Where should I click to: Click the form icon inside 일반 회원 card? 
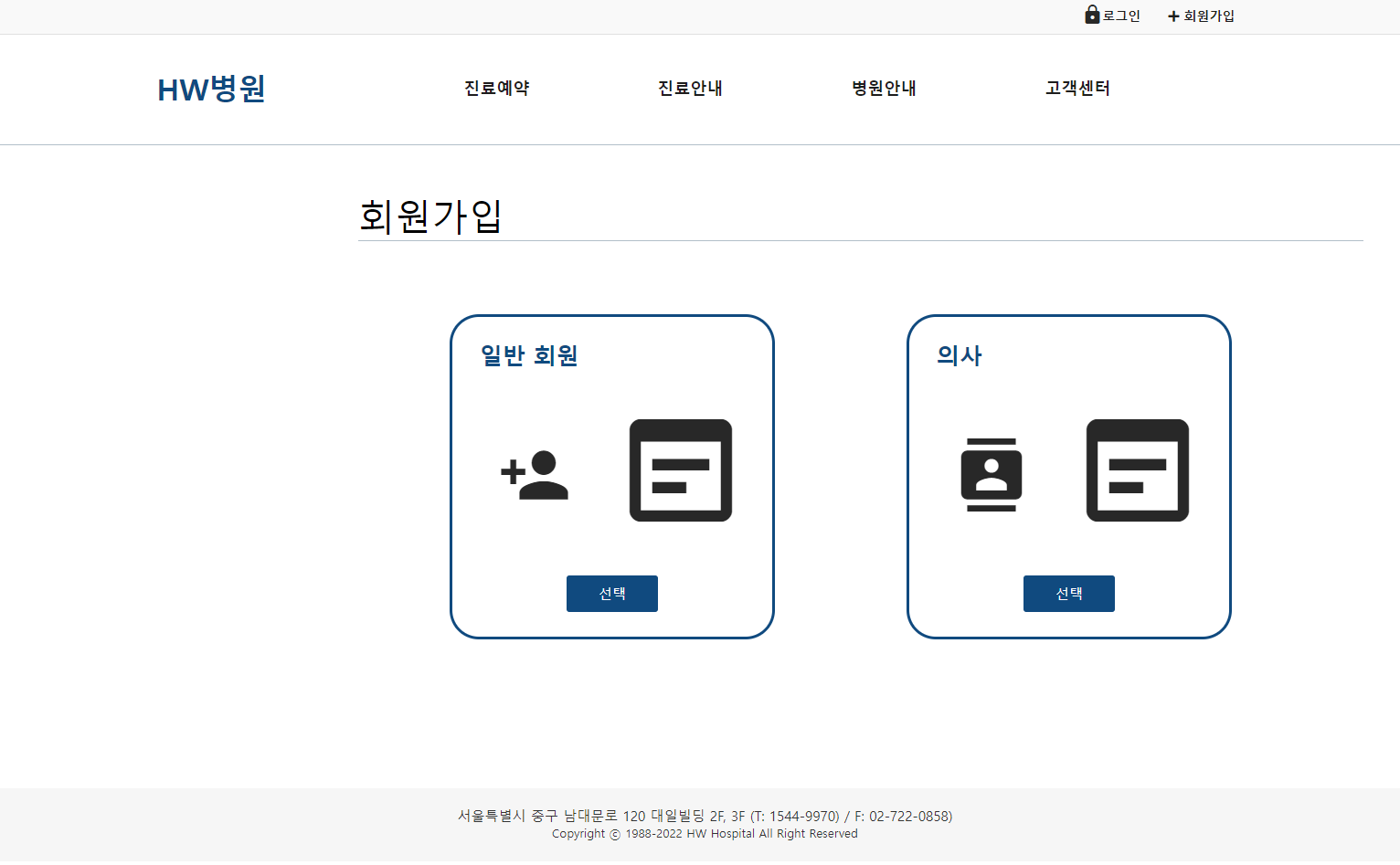pyautogui.click(x=680, y=470)
